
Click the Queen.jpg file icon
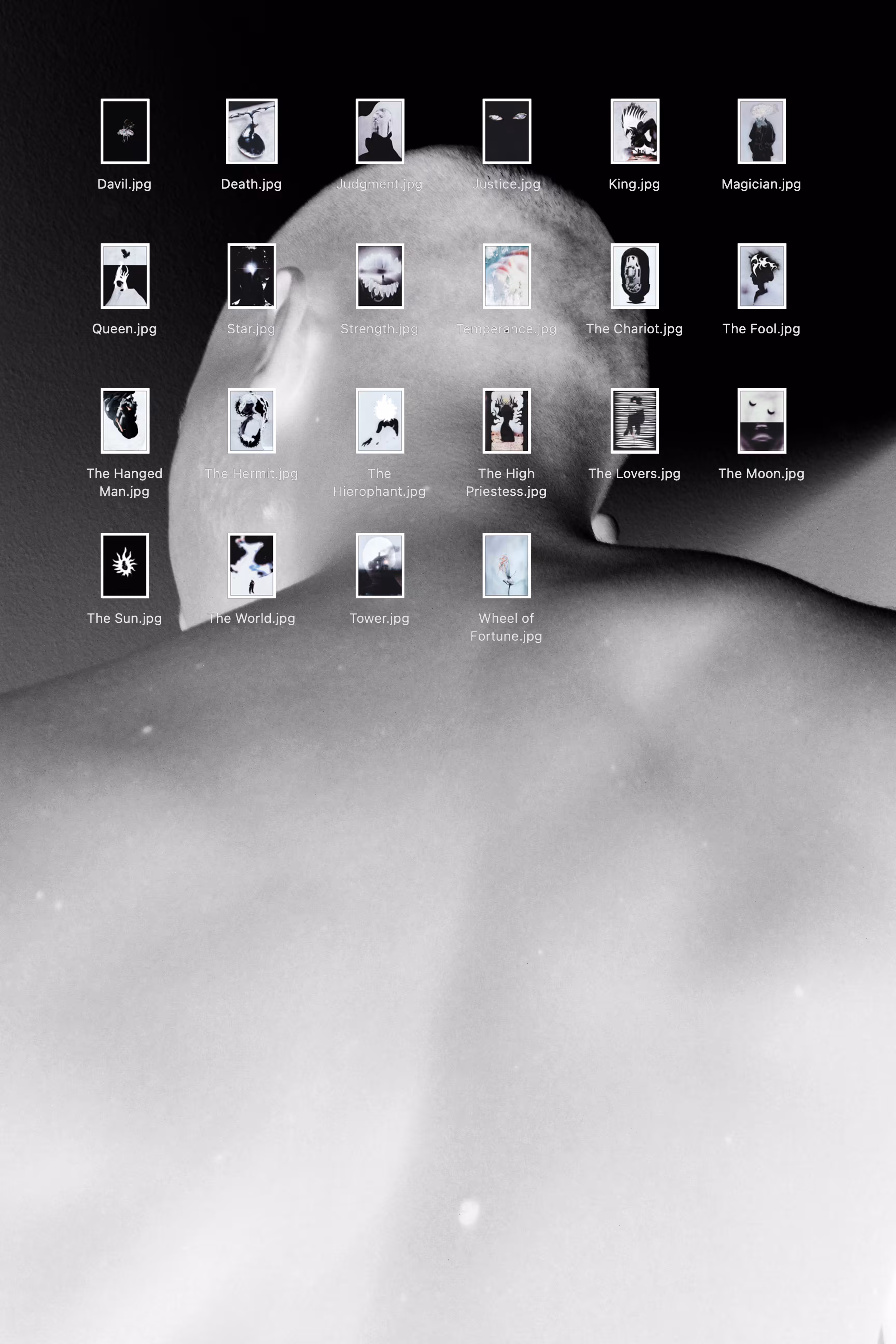124,276
